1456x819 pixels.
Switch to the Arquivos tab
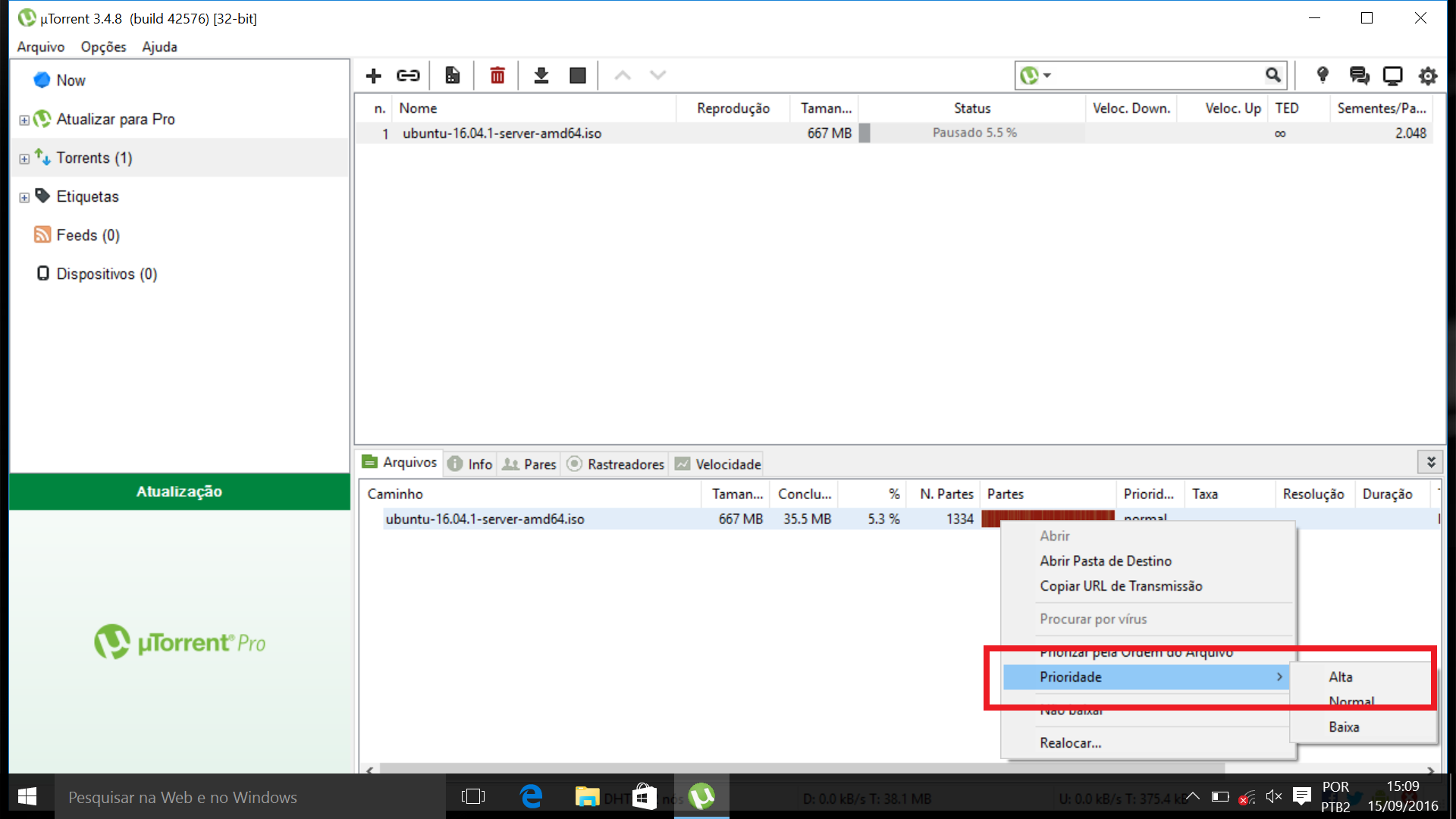[x=400, y=463]
